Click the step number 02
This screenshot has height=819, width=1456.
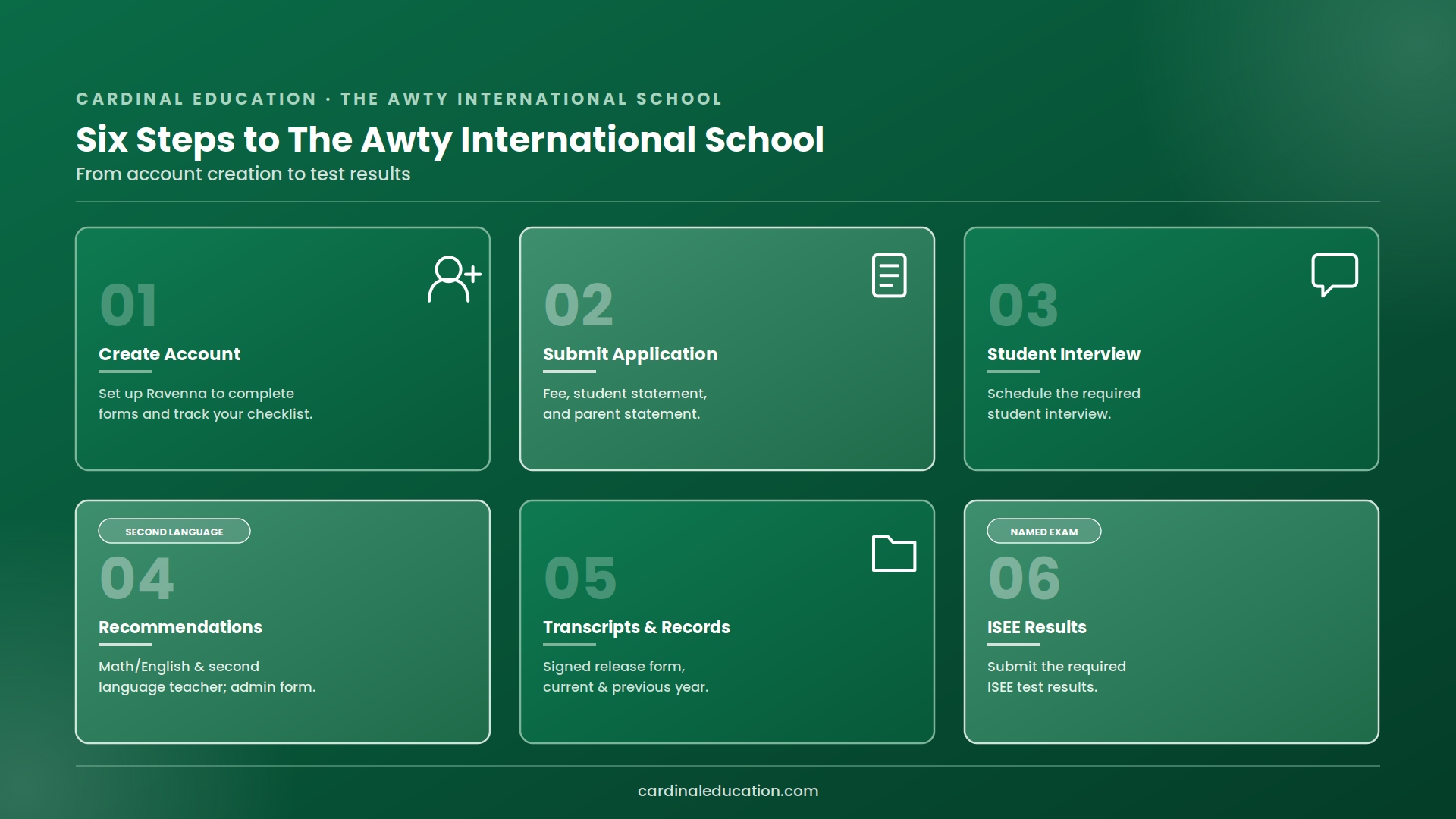pyautogui.click(x=579, y=306)
